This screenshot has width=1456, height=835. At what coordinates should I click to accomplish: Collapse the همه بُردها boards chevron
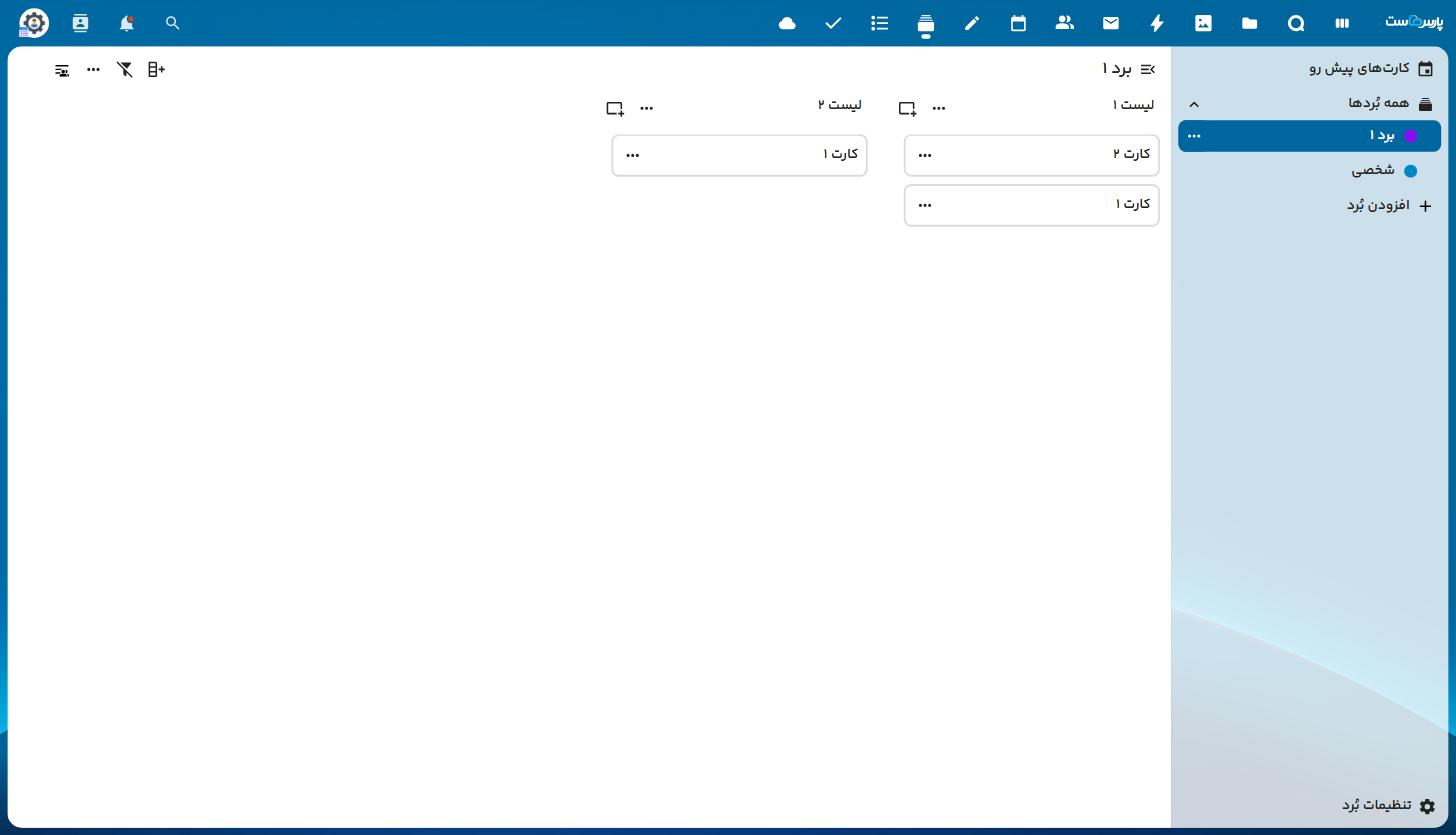(x=1194, y=104)
